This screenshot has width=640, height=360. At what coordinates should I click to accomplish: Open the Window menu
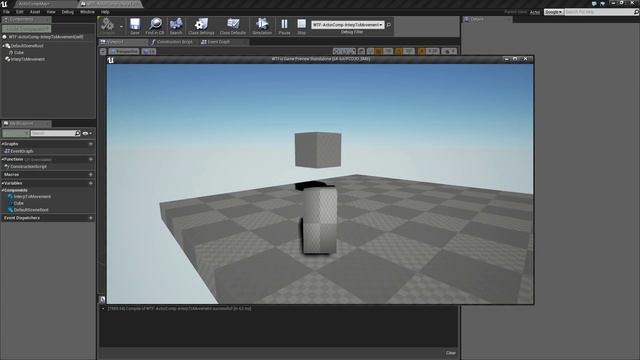[x=87, y=12]
